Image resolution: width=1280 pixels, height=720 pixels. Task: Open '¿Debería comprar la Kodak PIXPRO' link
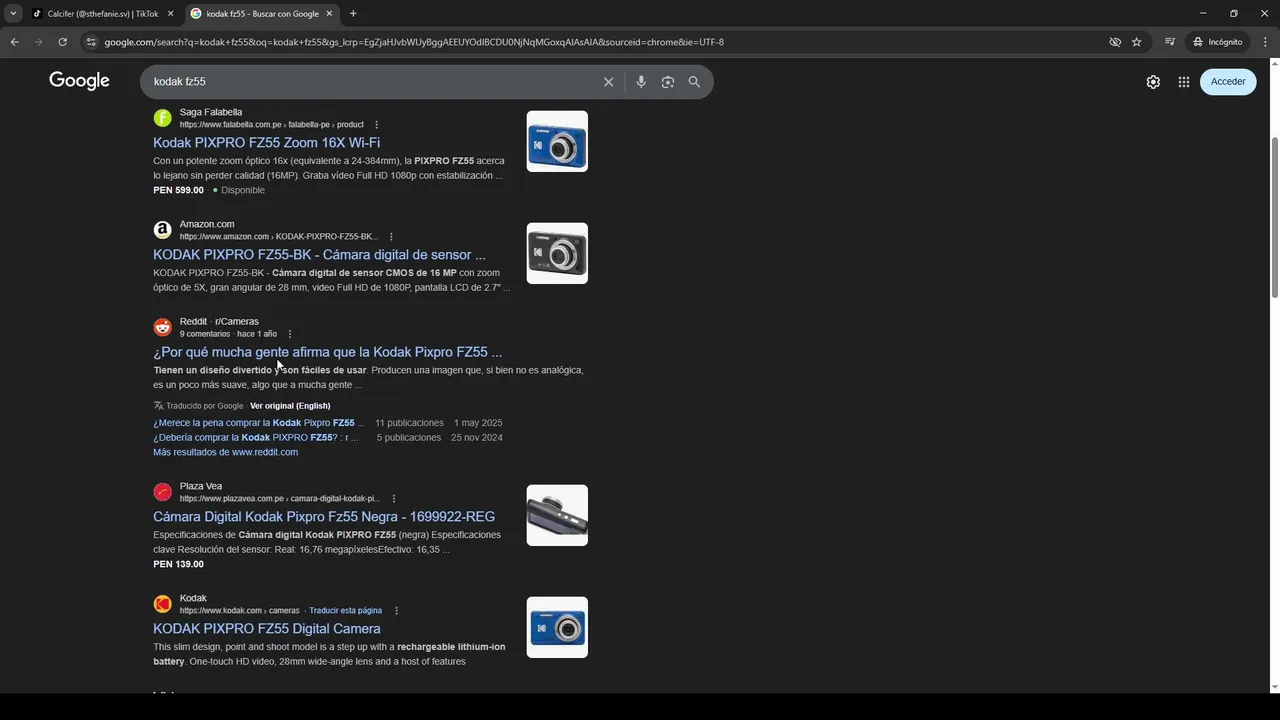[x=256, y=438]
